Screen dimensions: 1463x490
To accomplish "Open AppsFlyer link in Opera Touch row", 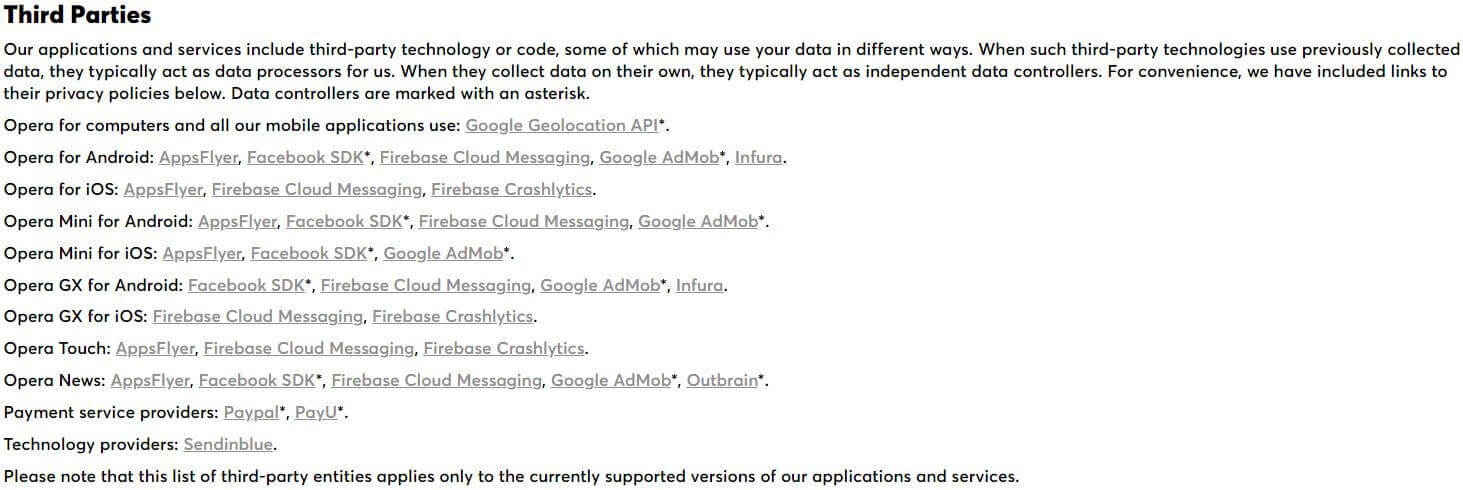I will (155, 348).
